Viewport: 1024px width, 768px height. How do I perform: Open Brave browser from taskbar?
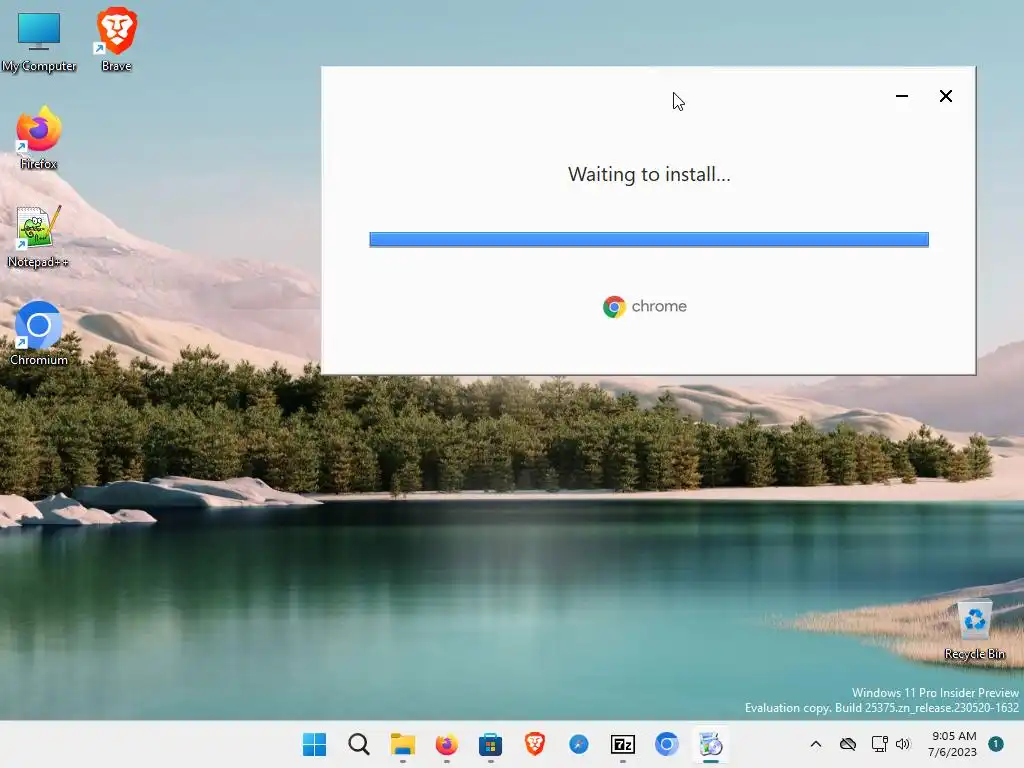[x=534, y=744]
